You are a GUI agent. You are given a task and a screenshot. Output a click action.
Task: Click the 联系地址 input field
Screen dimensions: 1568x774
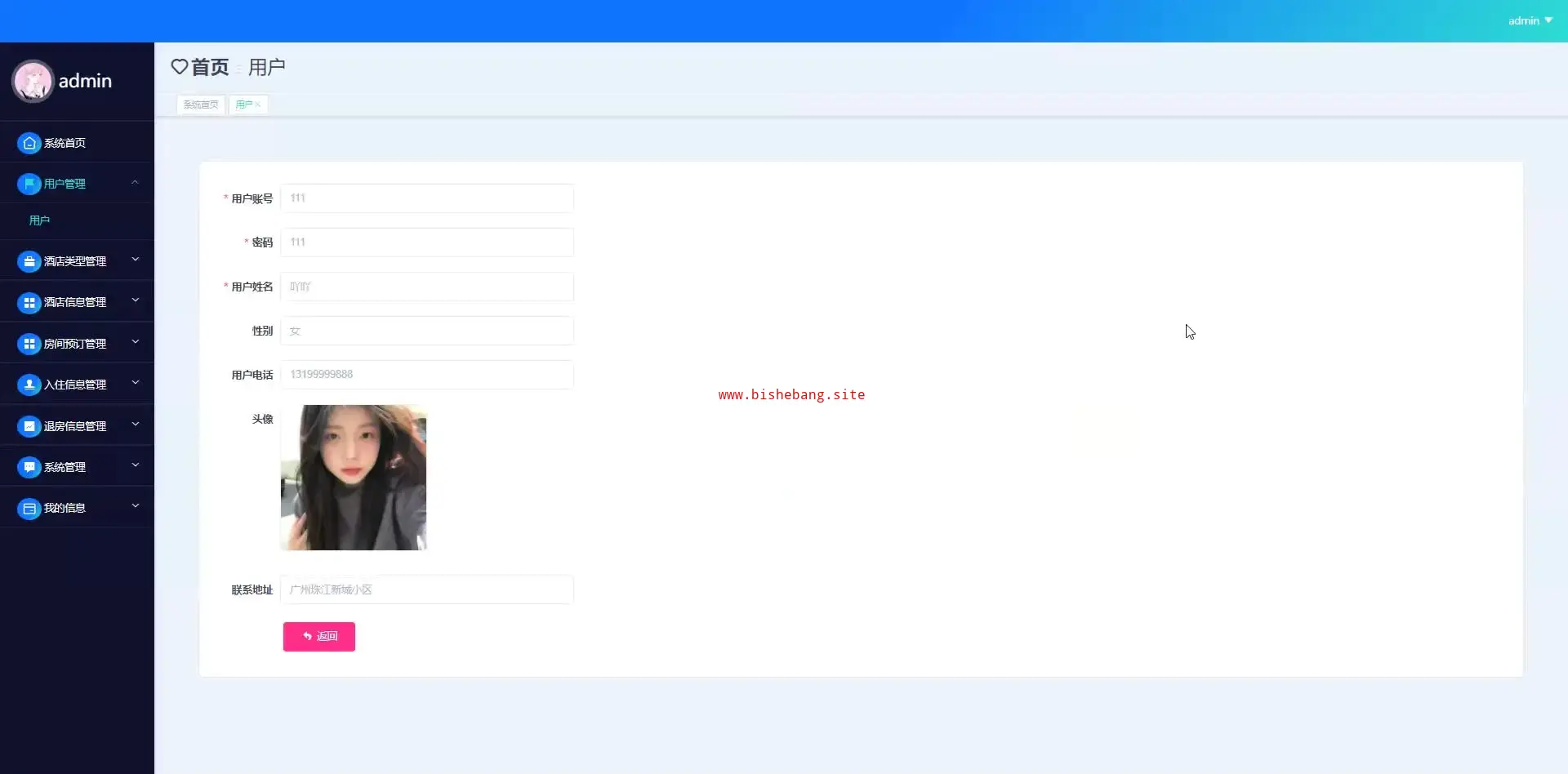[x=427, y=589]
